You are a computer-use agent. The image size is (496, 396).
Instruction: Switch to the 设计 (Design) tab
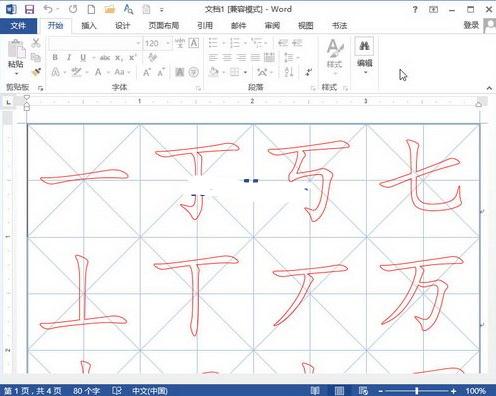(x=122, y=26)
